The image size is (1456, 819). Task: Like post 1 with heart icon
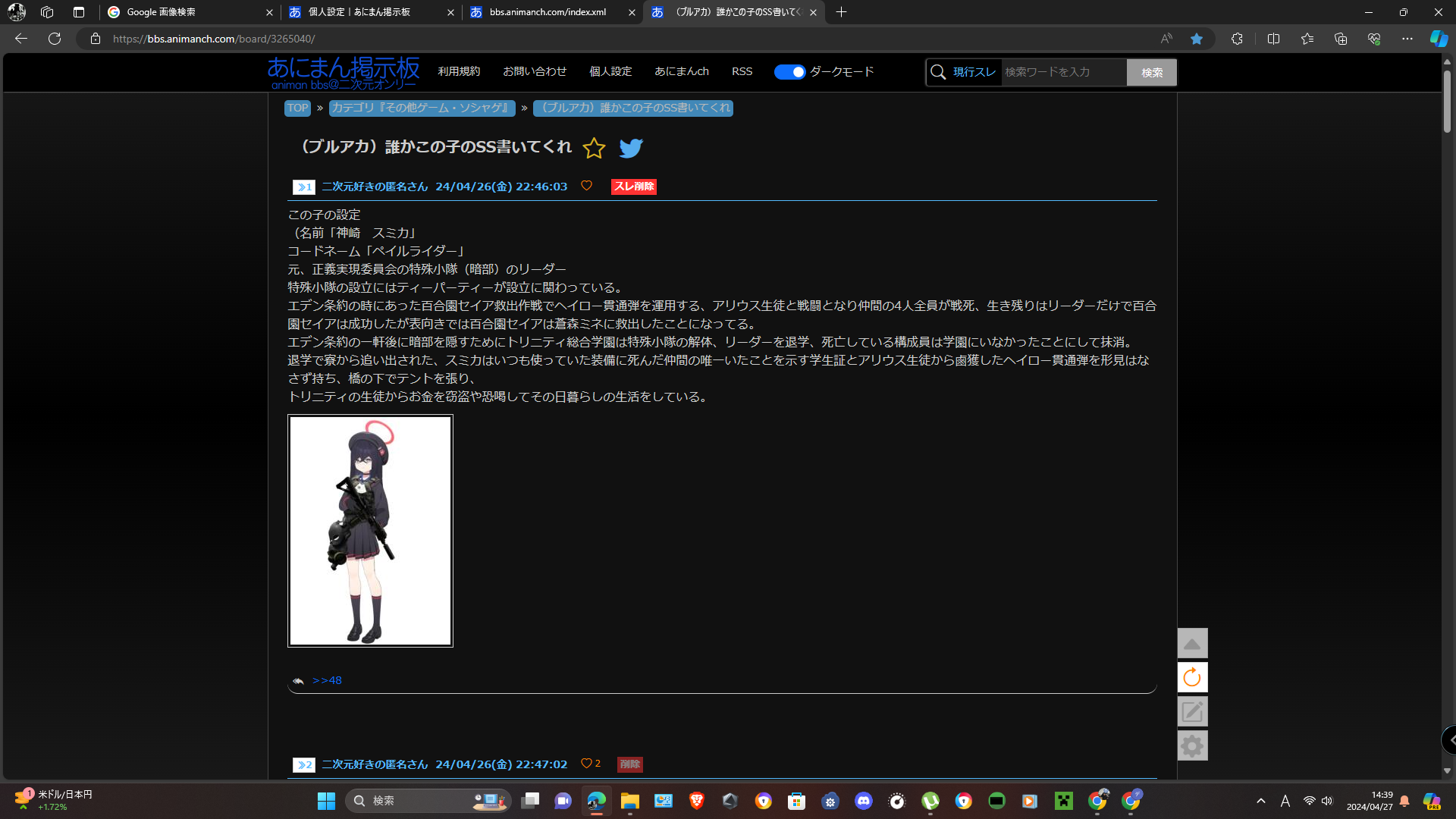click(586, 186)
